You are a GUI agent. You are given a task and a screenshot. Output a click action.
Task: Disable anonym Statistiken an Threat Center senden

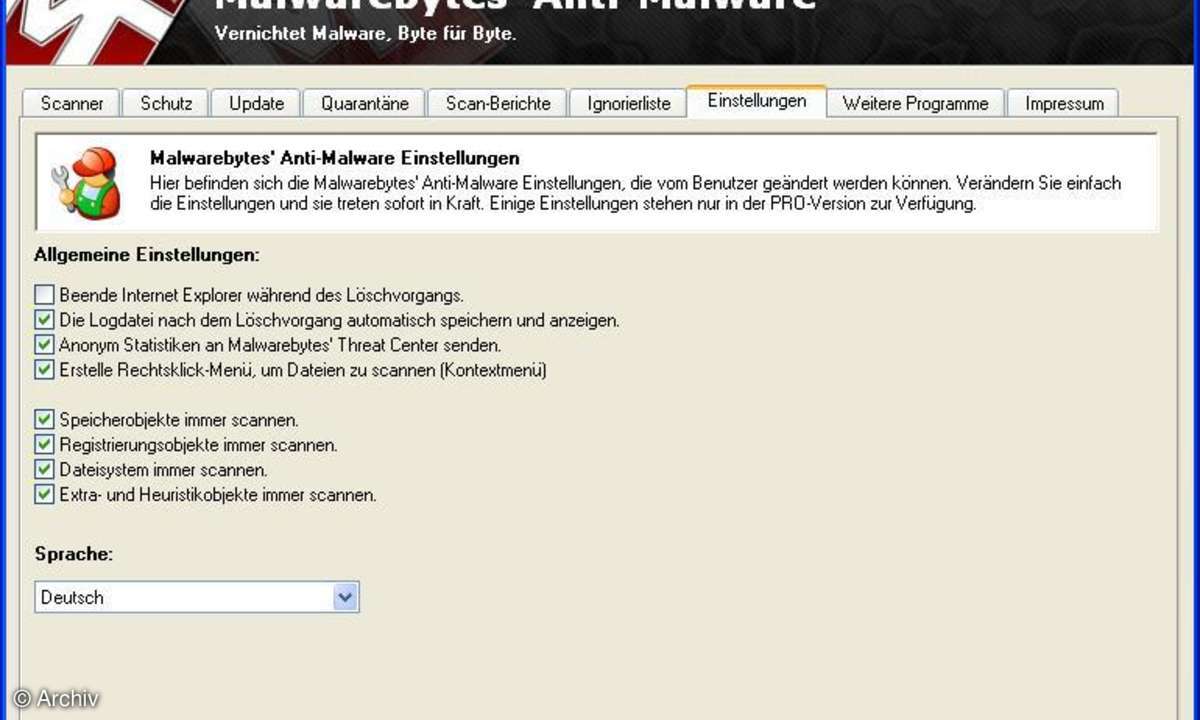[44, 344]
